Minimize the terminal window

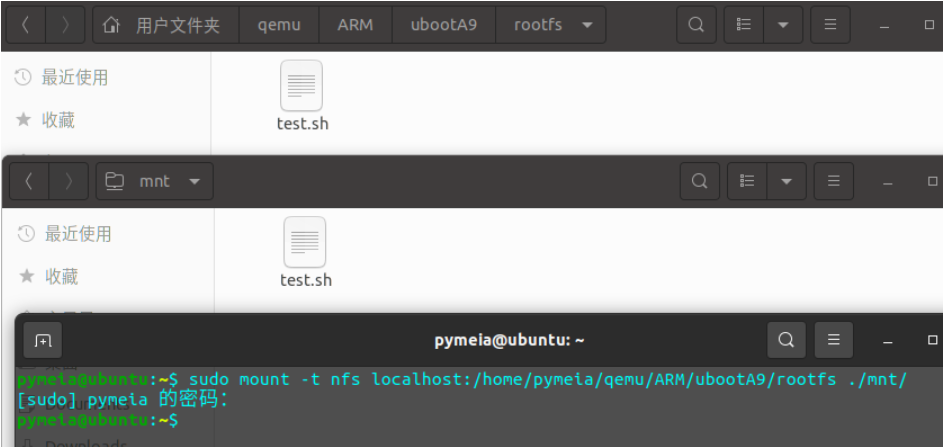[x=887, y=342]
